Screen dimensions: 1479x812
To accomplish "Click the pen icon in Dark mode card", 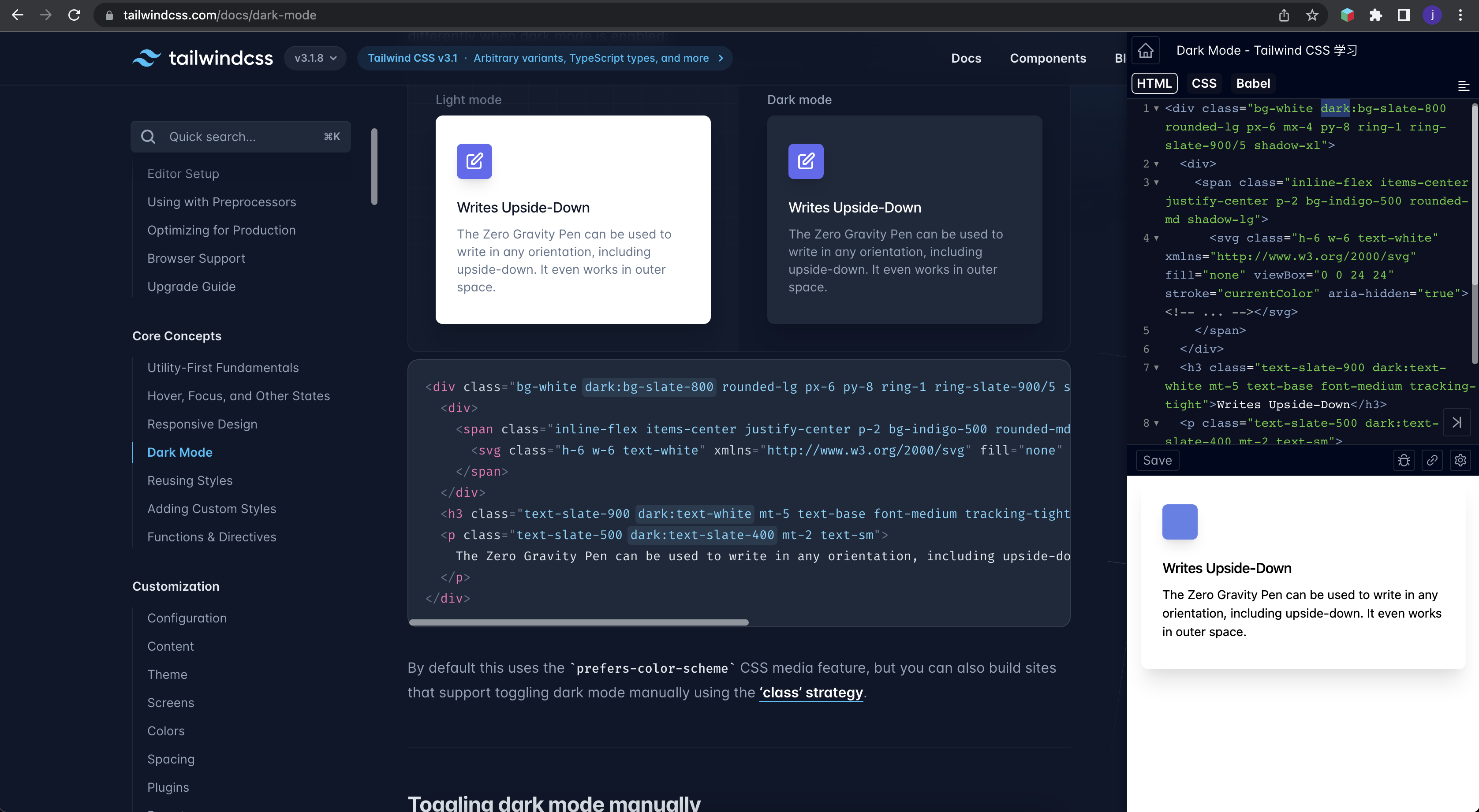I will pyautogui.click(x=806, y=161).
